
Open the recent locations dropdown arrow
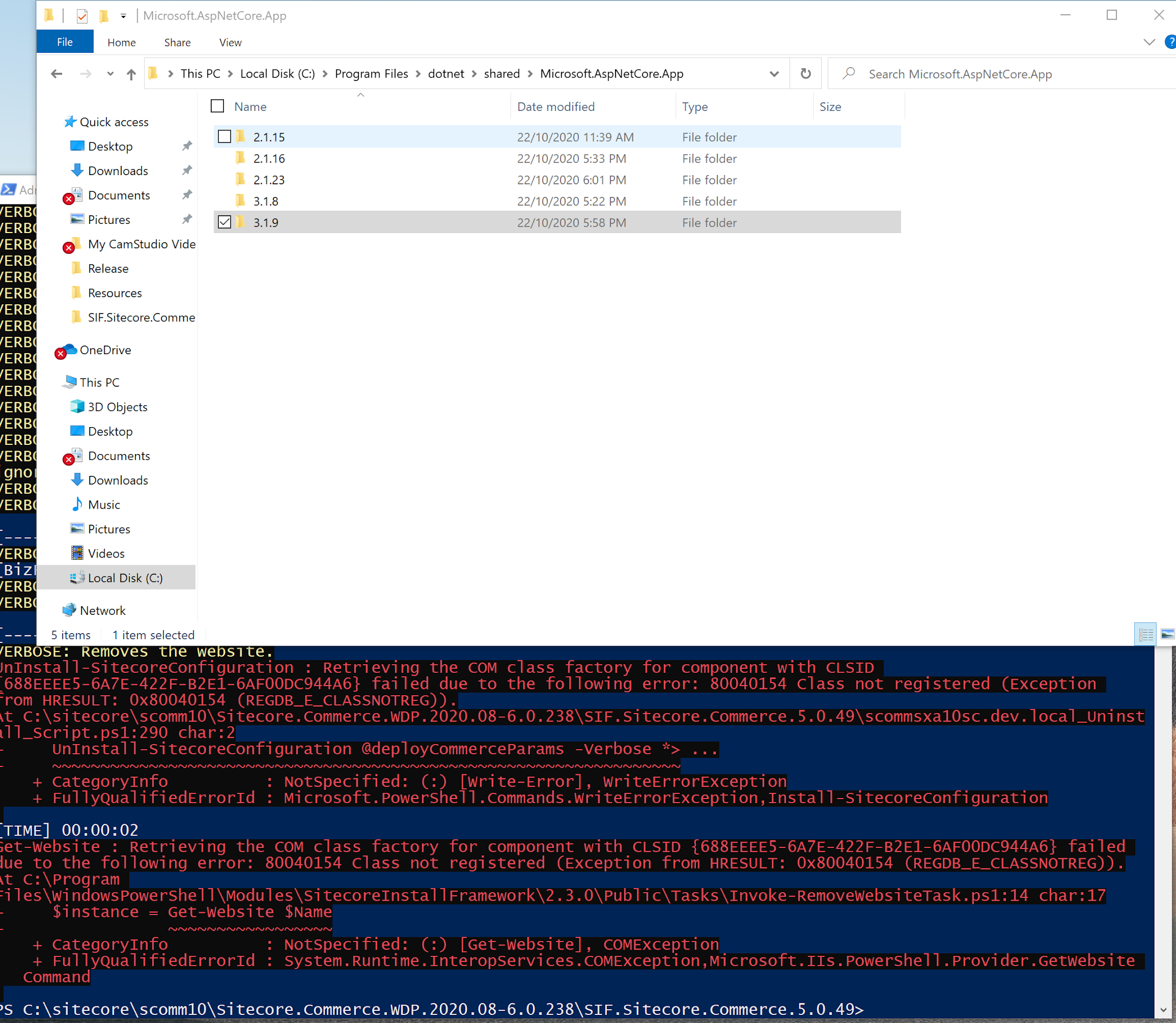coord(110,73)
